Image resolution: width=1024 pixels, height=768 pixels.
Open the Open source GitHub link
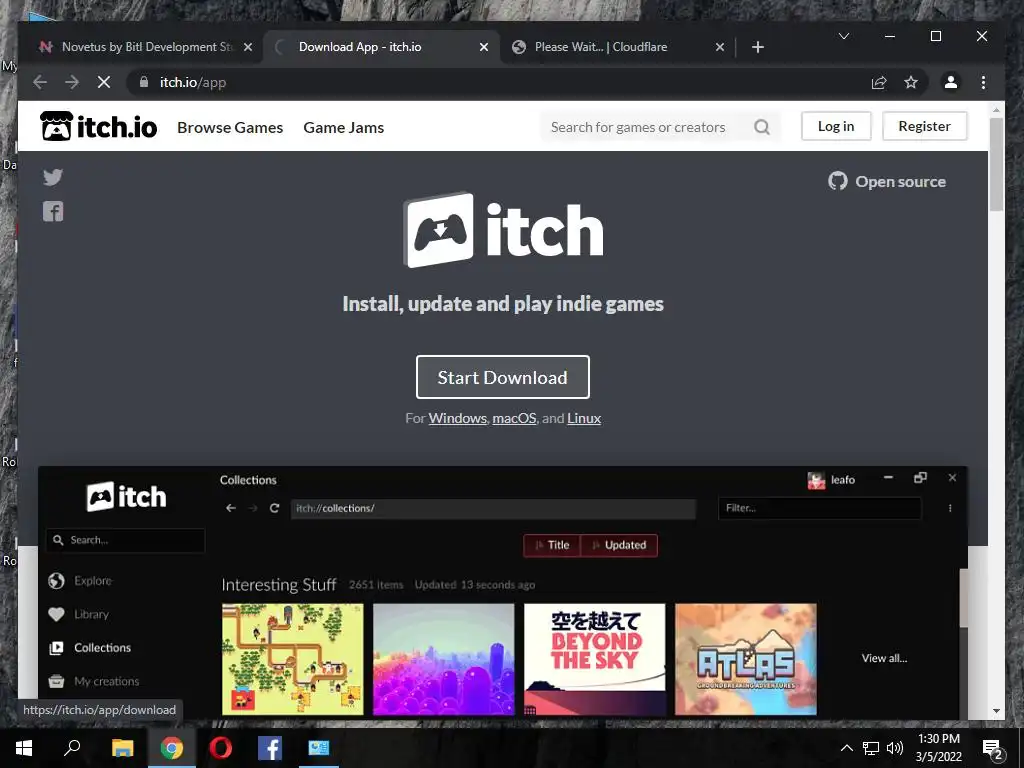click(x=887, y=182)
